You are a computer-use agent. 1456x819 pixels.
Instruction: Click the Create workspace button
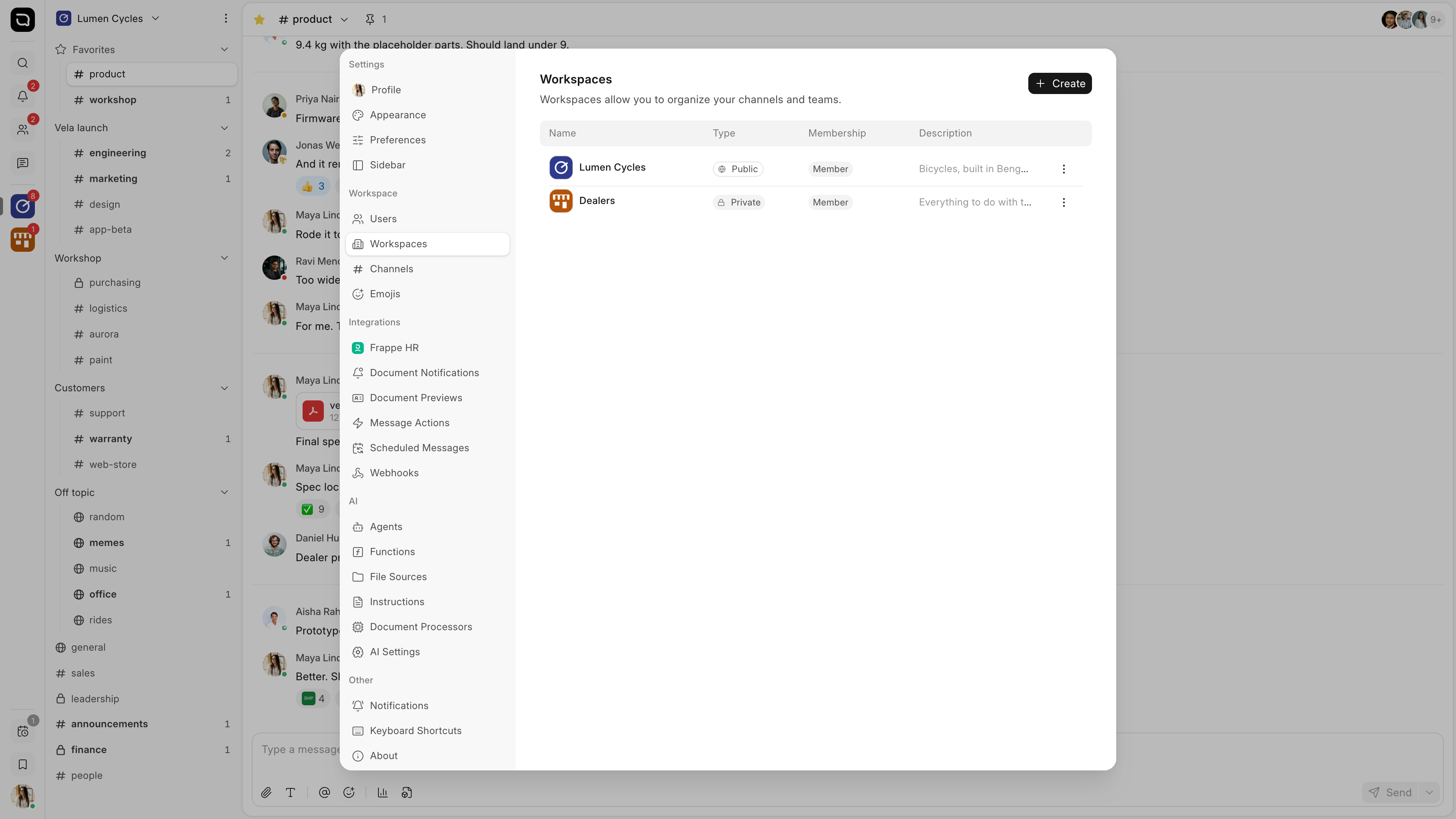click(x=1060, y=84)
